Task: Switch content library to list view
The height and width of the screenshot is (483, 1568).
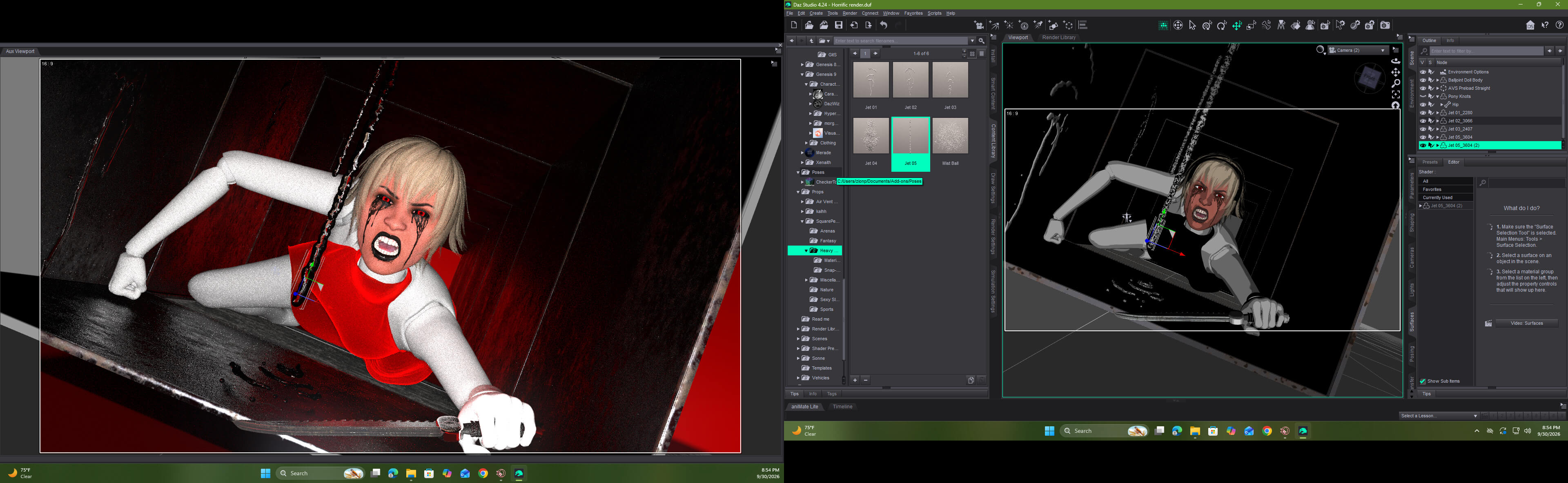Action: pos(981,53)
